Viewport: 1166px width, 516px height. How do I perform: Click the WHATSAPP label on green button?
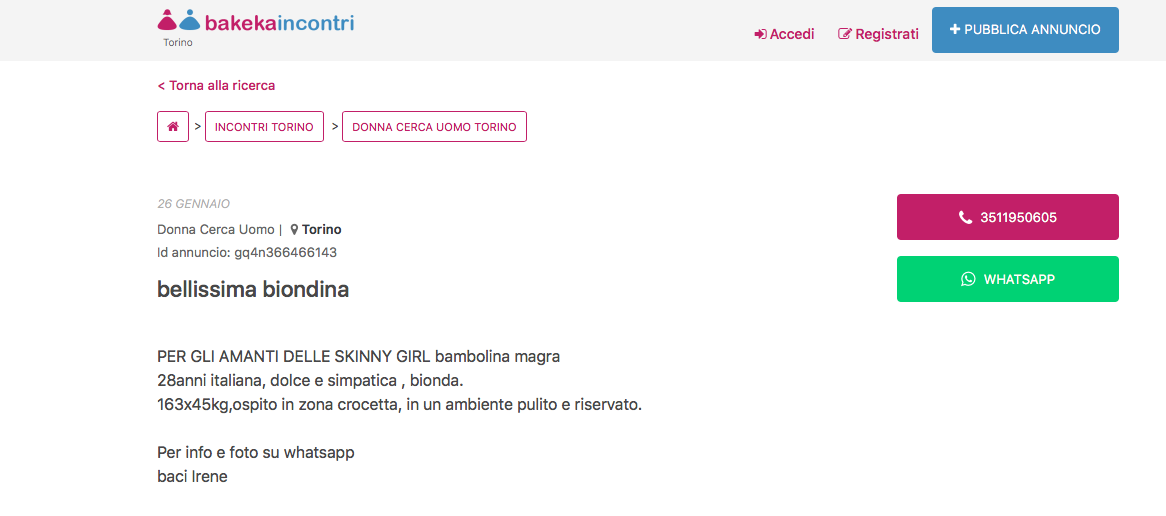point(1019,279)
